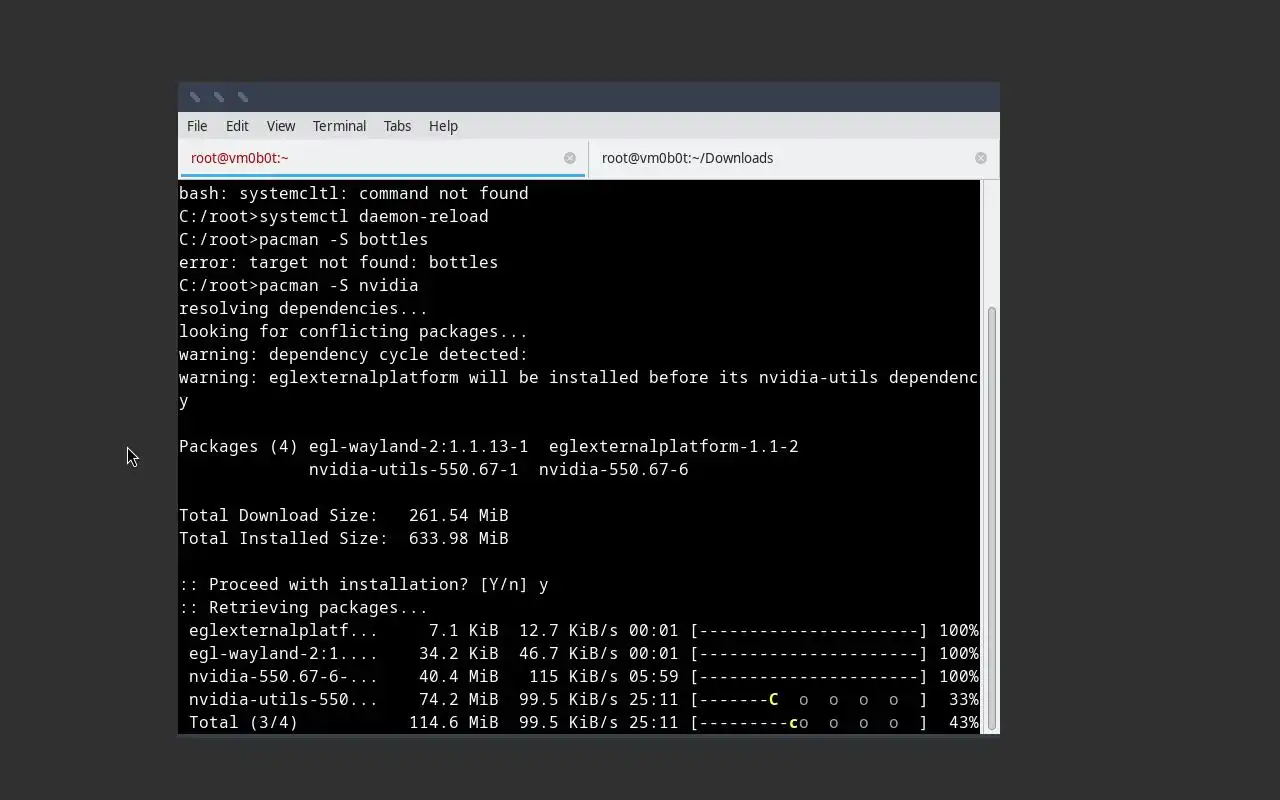Open the Tabs menu

tap(397, 126)
